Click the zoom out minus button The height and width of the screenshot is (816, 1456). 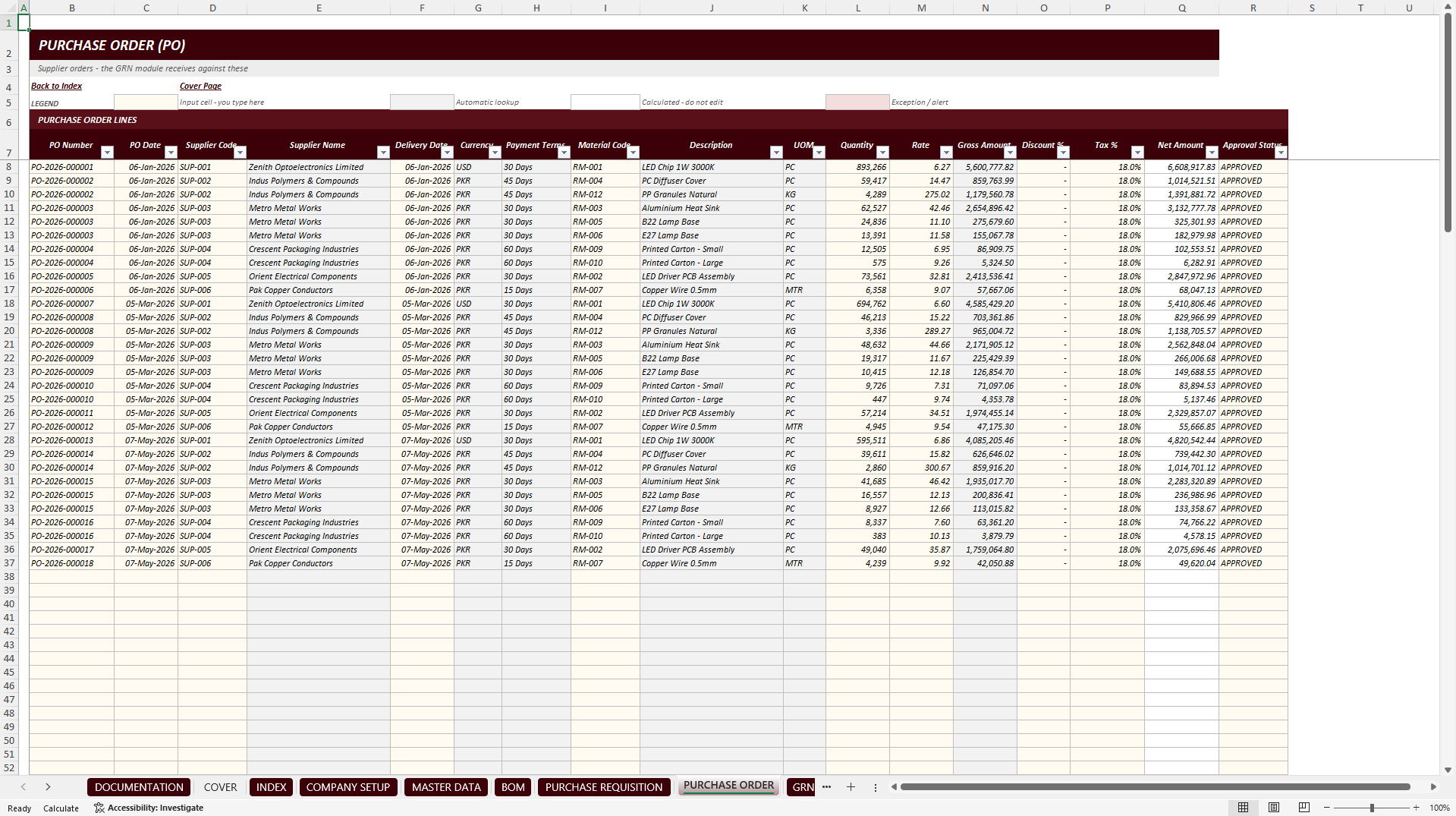pyautogui.click(x=1326, y=808)
